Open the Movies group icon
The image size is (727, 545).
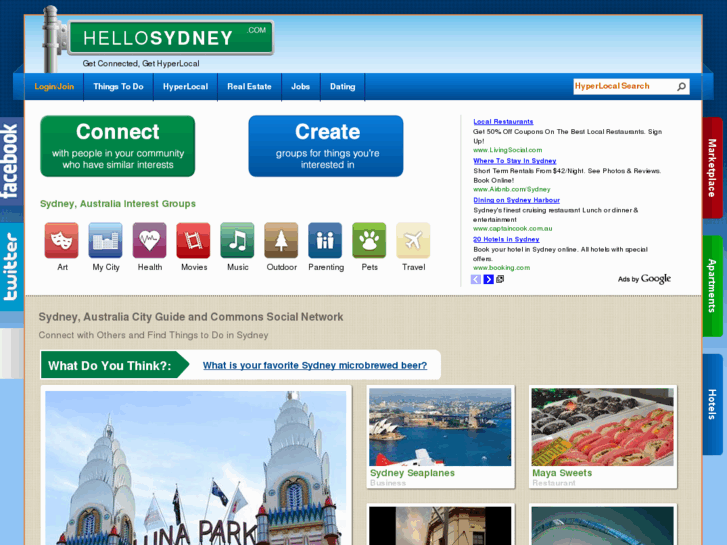(193, 240)
